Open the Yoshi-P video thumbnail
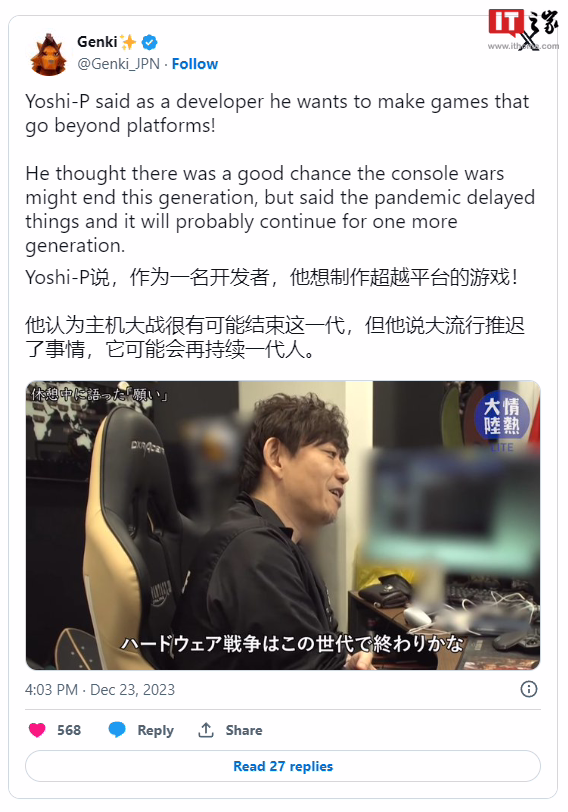Screen dimensions: 568x812 point(283,525)
